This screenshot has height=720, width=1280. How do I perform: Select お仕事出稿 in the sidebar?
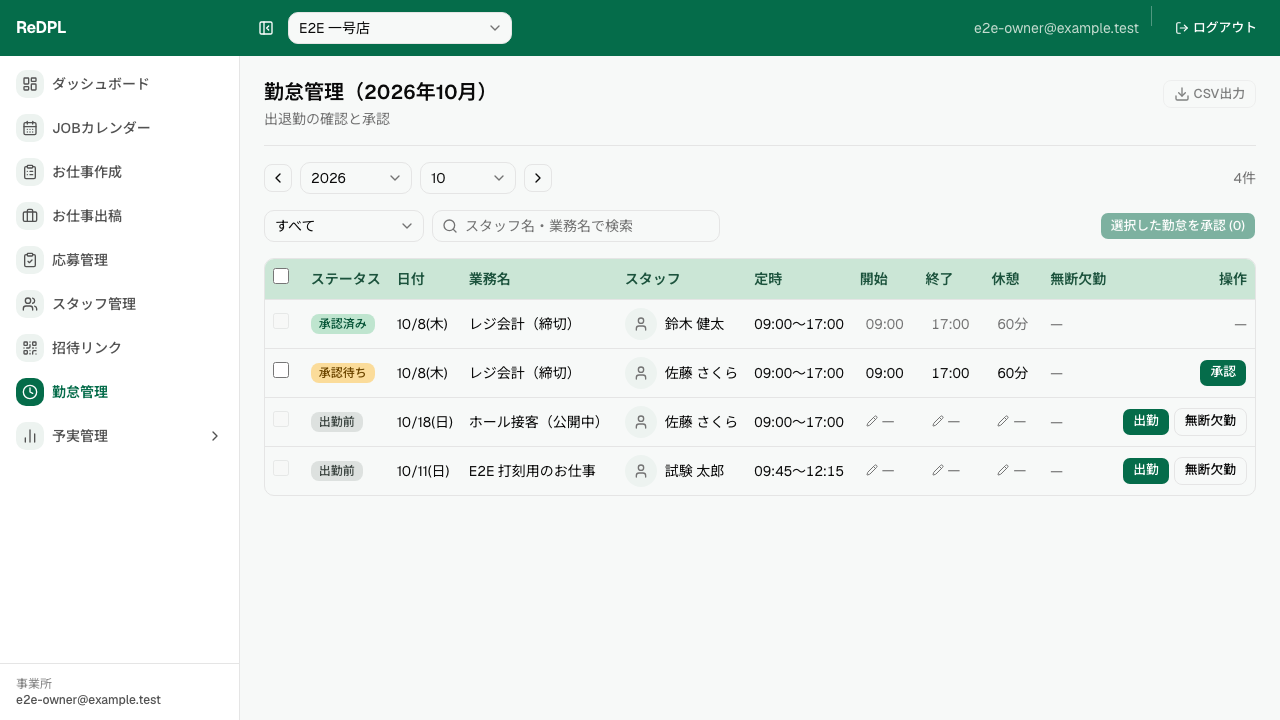point(120,216)
